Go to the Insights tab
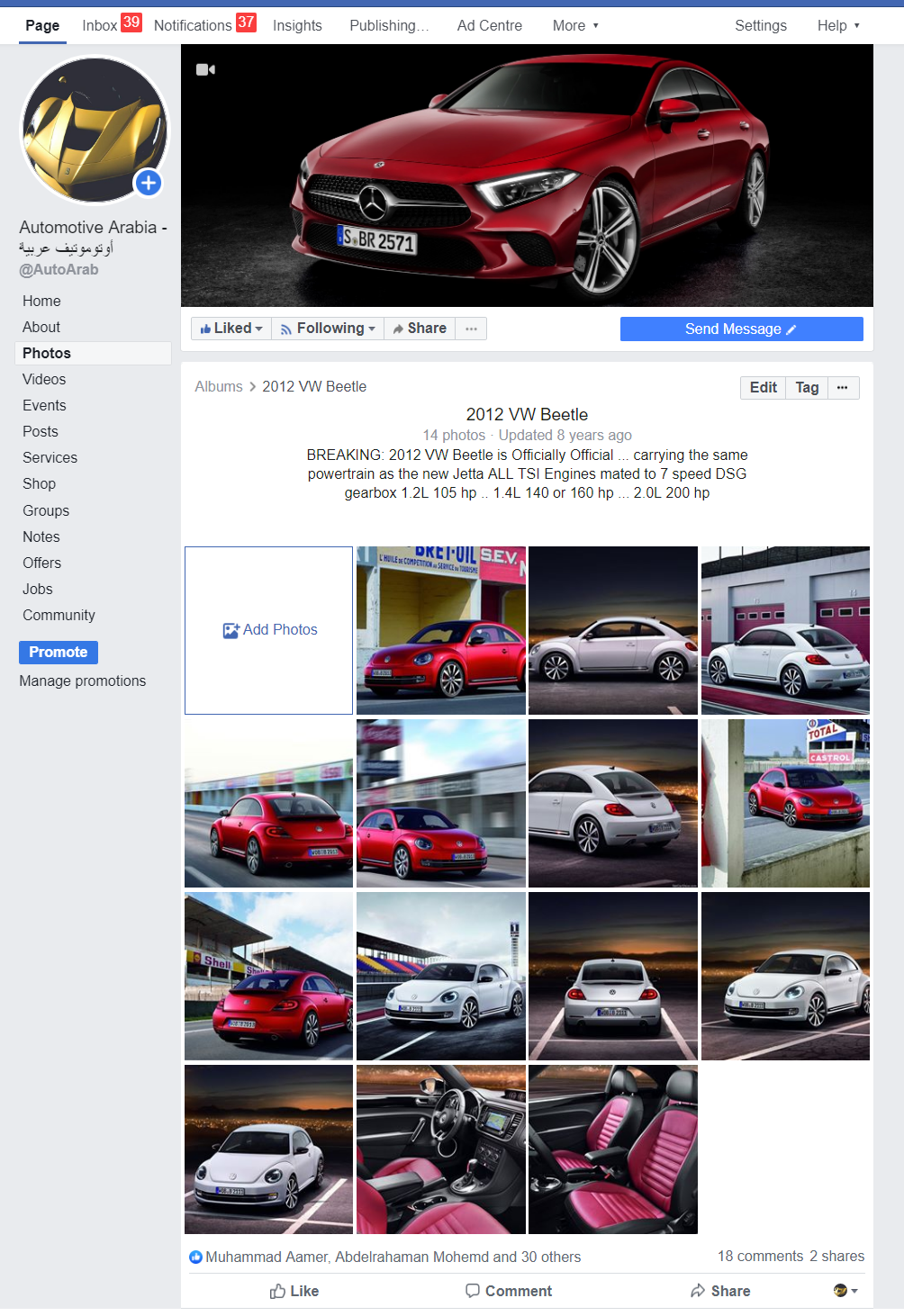The height and width of the screenshot is (1316, 904). pyautogui.click(x=297, y=25)
